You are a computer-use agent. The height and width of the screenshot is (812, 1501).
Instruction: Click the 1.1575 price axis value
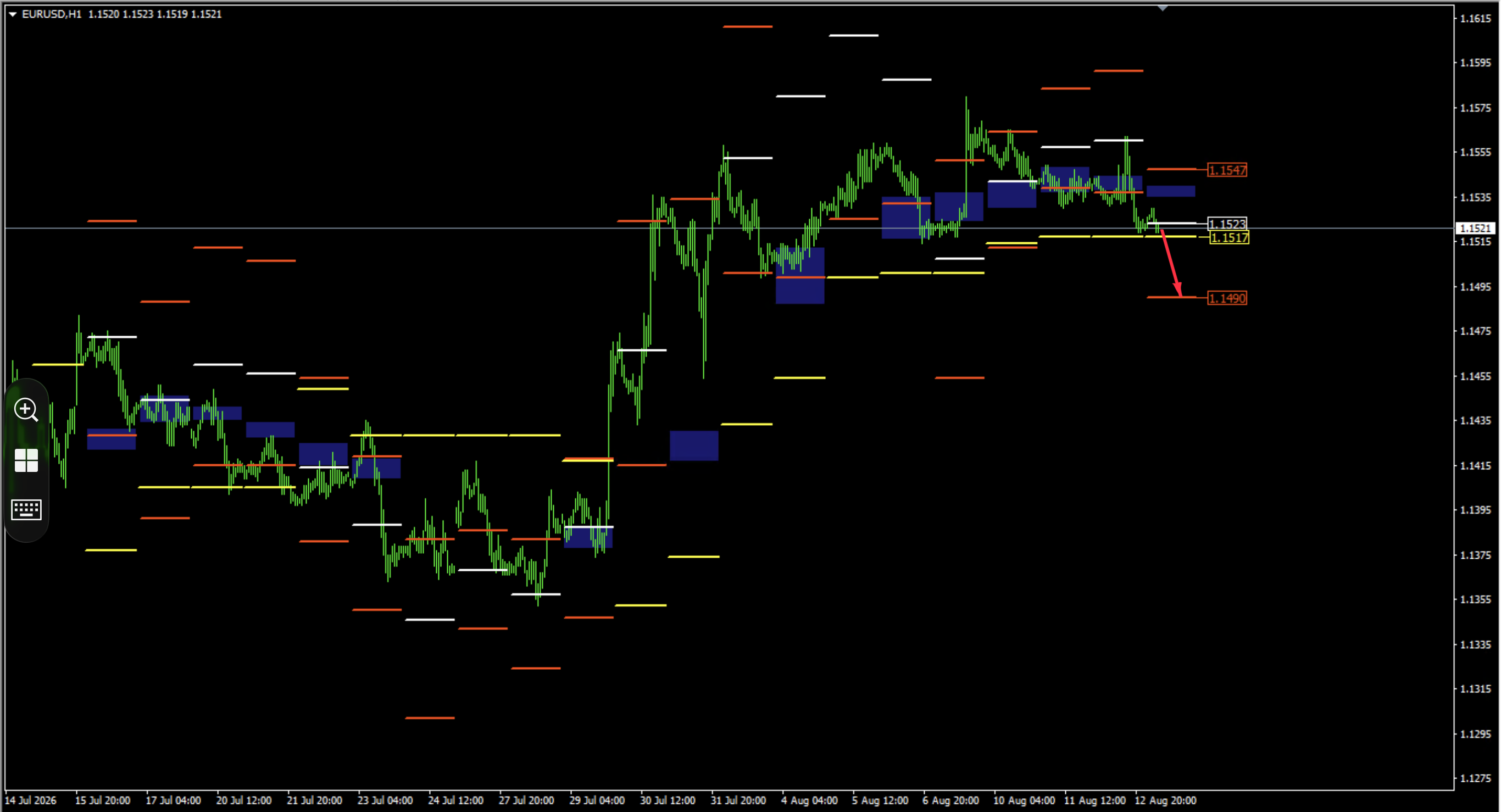[x=1475, y=108]
